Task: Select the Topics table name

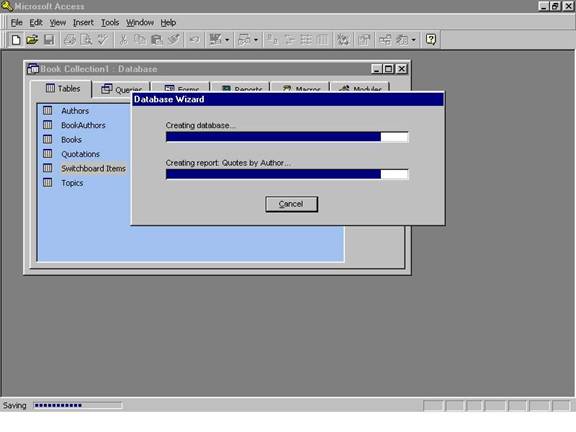Action: [x=72, y=183]
